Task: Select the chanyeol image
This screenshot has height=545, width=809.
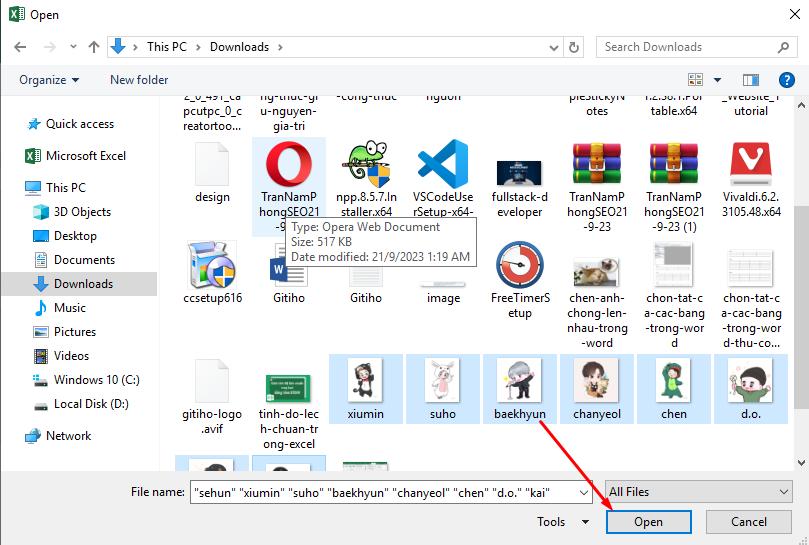Action: (x=597, y=389)
